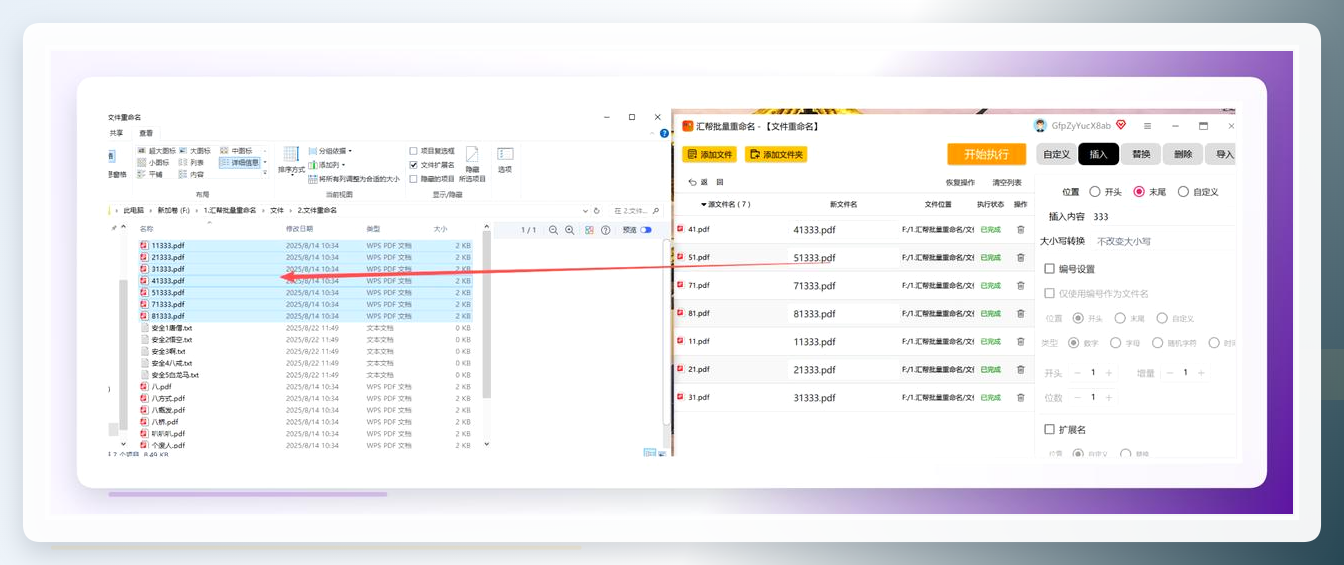Open the hamburger menu in the rename tool

coord(1147,126)
